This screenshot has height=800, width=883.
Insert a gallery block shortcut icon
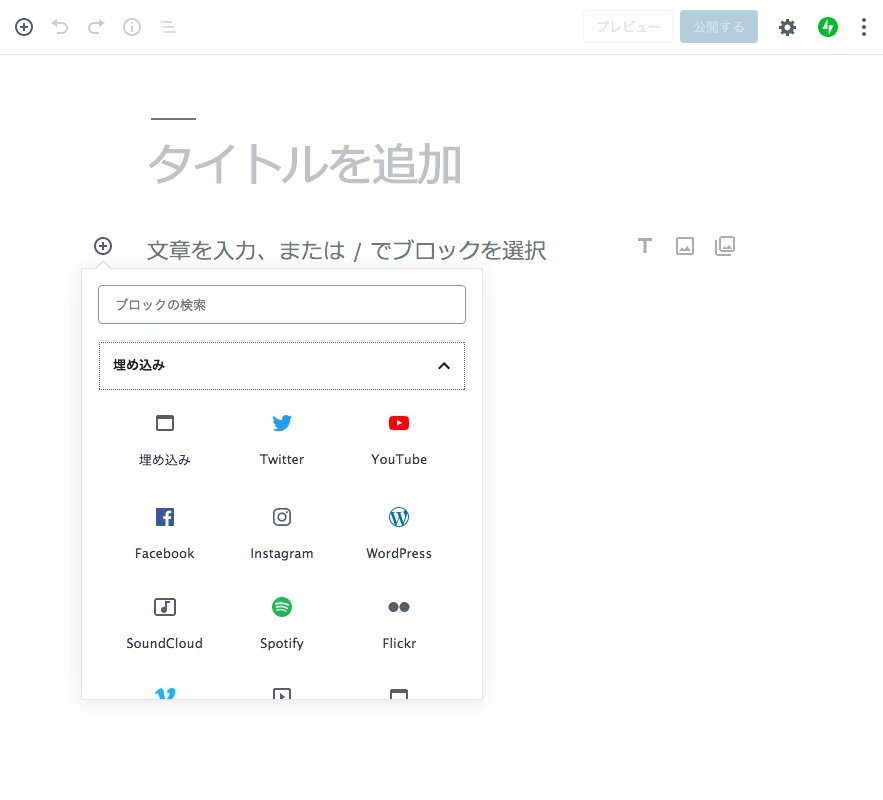pyautogui.click(x=725, y=246)
